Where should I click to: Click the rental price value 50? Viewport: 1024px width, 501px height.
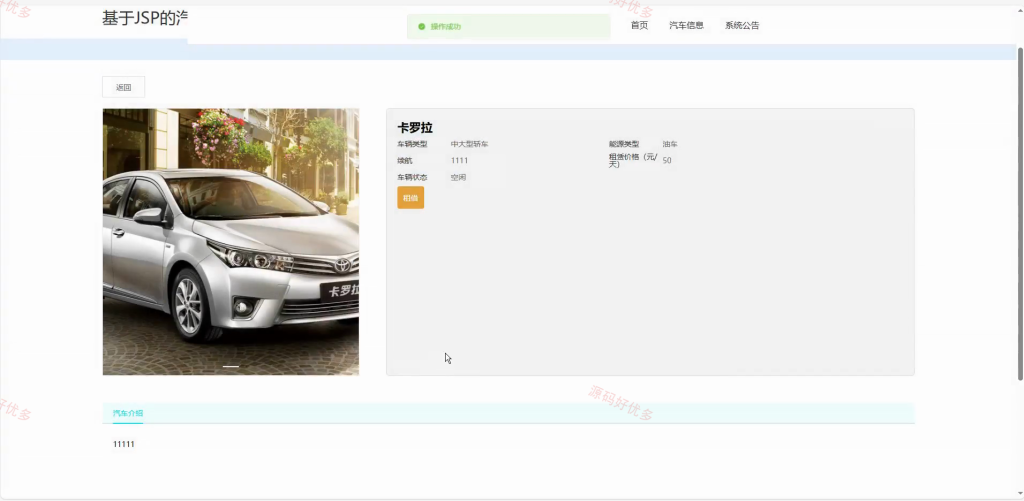tap(667, 160)
